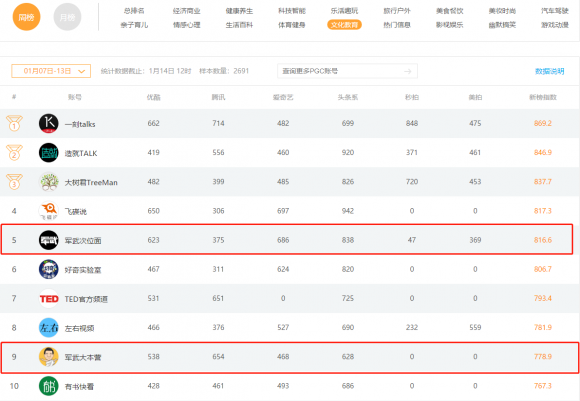The image size is (580, 401).
Task: Select the 情感心理 category
Action: [187, 25]
